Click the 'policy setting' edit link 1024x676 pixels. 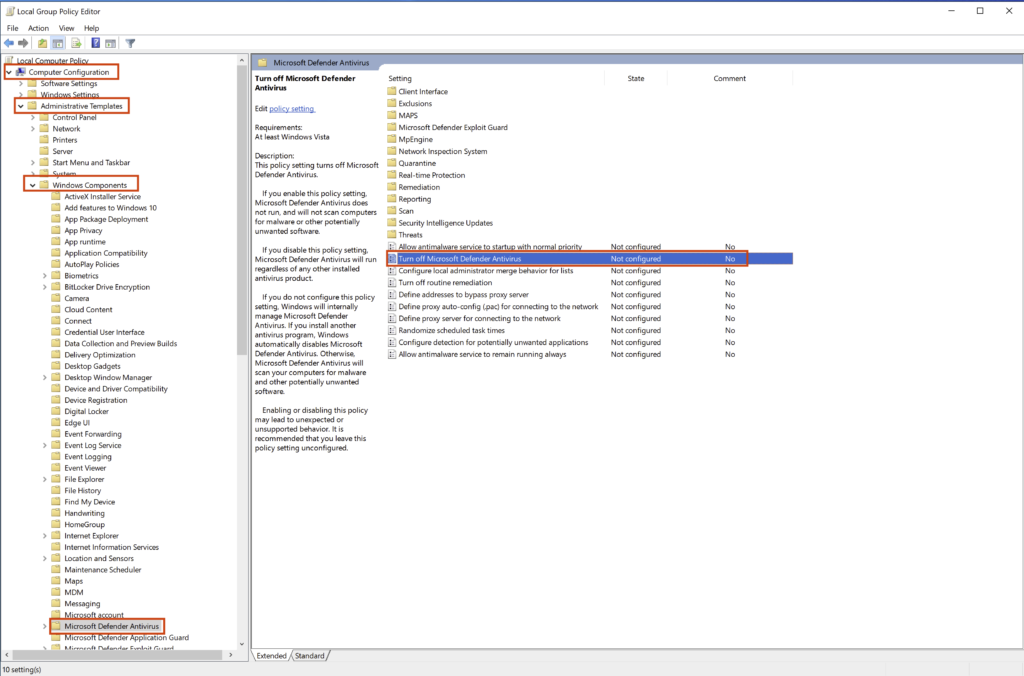292,108
